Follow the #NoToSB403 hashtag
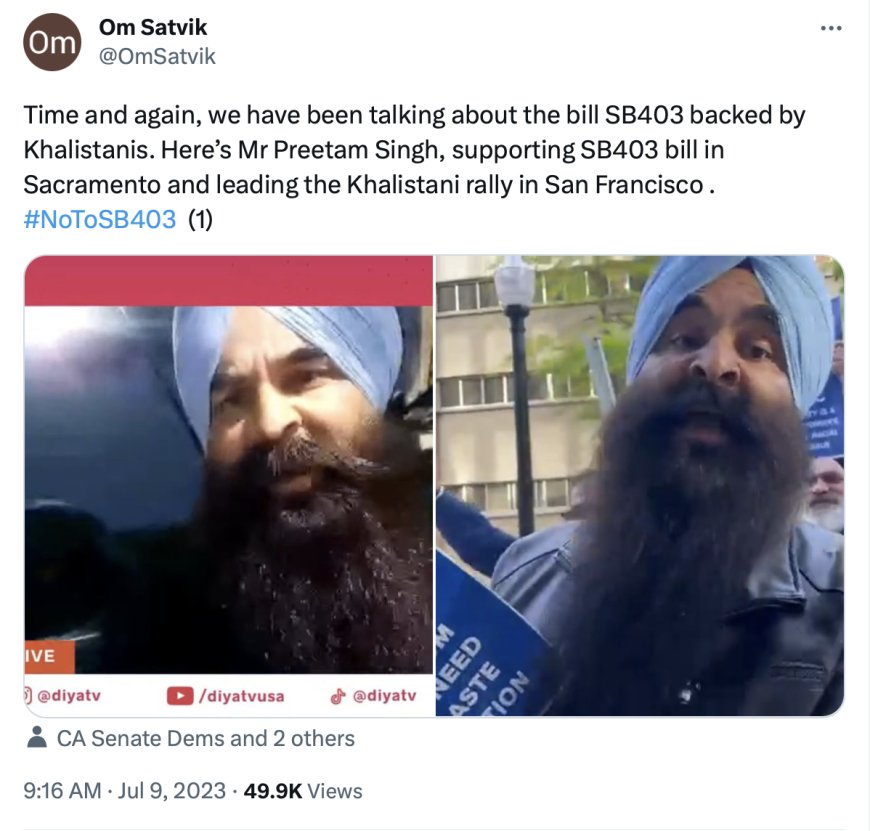 [100, 219]
